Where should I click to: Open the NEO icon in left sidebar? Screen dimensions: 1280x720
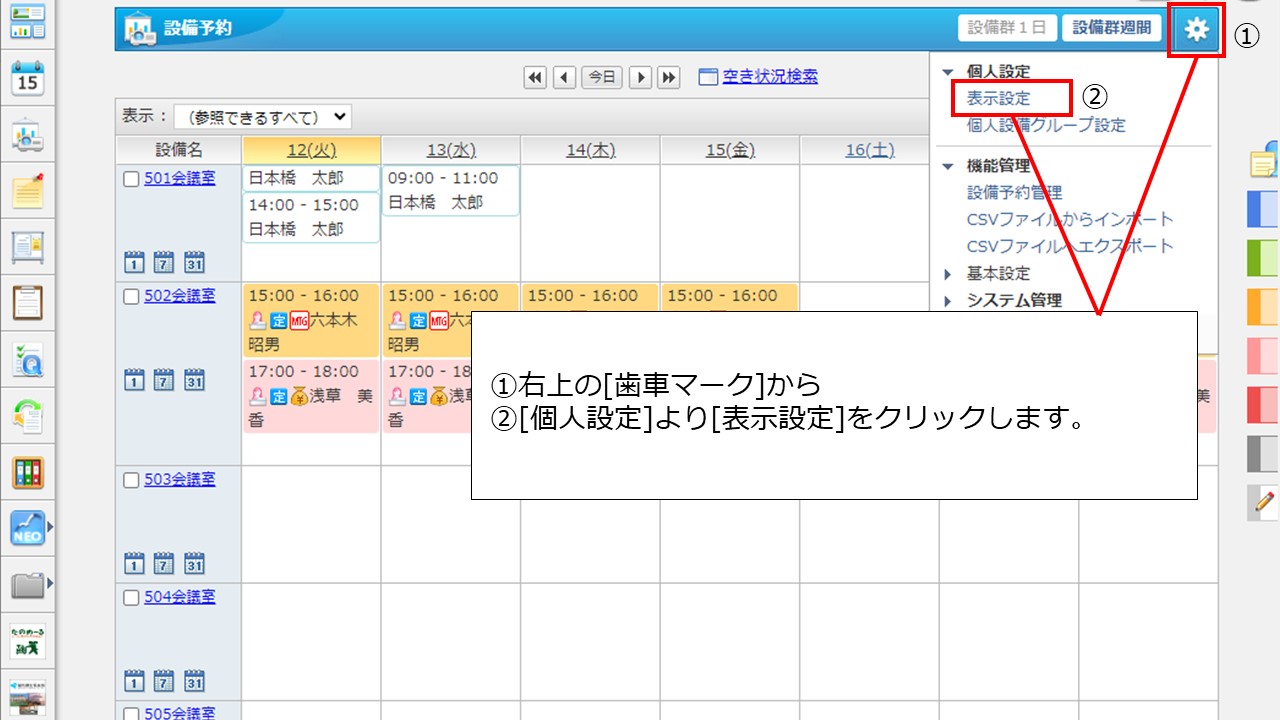(x=28, y=527)
